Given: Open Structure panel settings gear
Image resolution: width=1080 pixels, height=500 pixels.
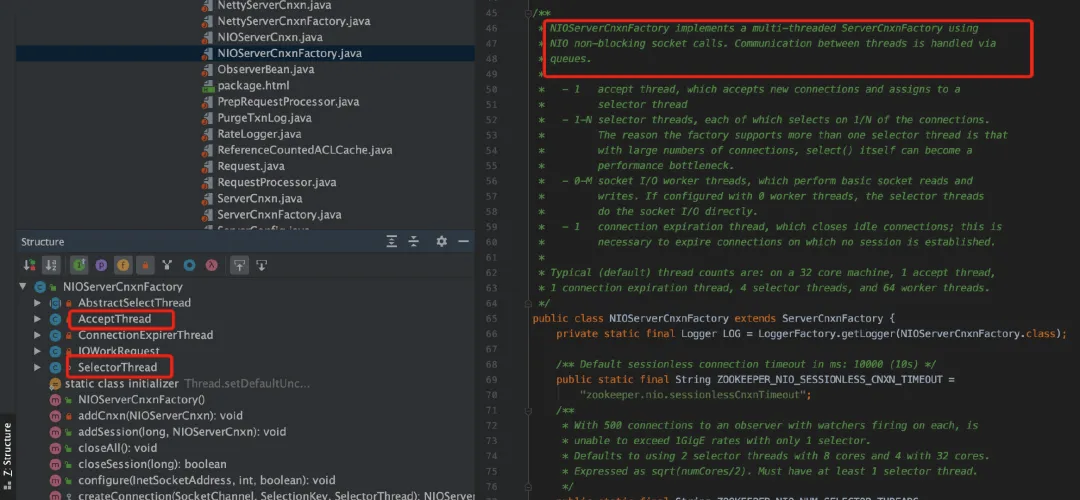Looking at the screenshot, I should tap(442, 242).
